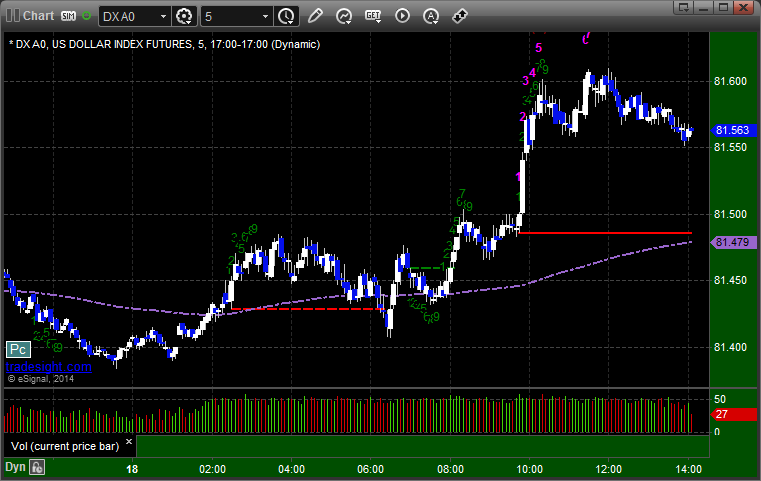Click the Chart title label in toolbar
The image size is (761, 481).
[x=39, y=16]
